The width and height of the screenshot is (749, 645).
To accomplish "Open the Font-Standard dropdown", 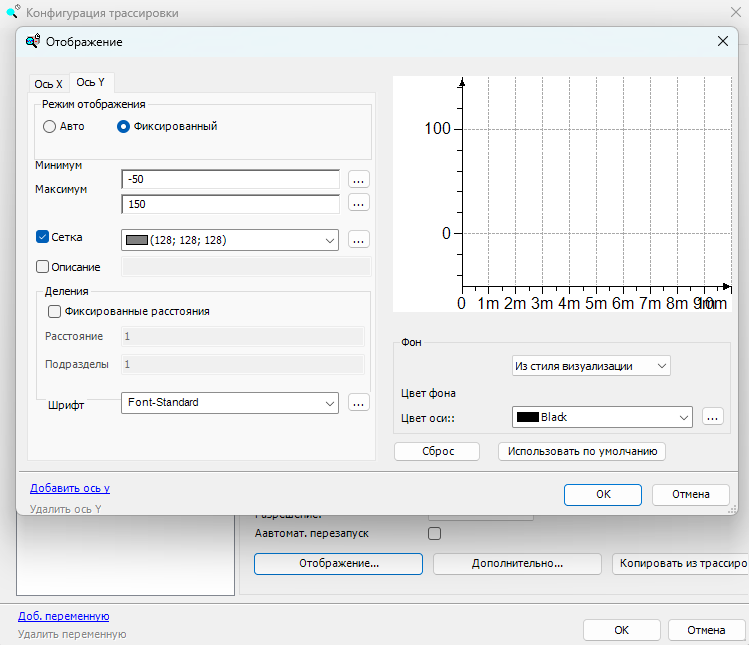I will click(x=329, y=402).
